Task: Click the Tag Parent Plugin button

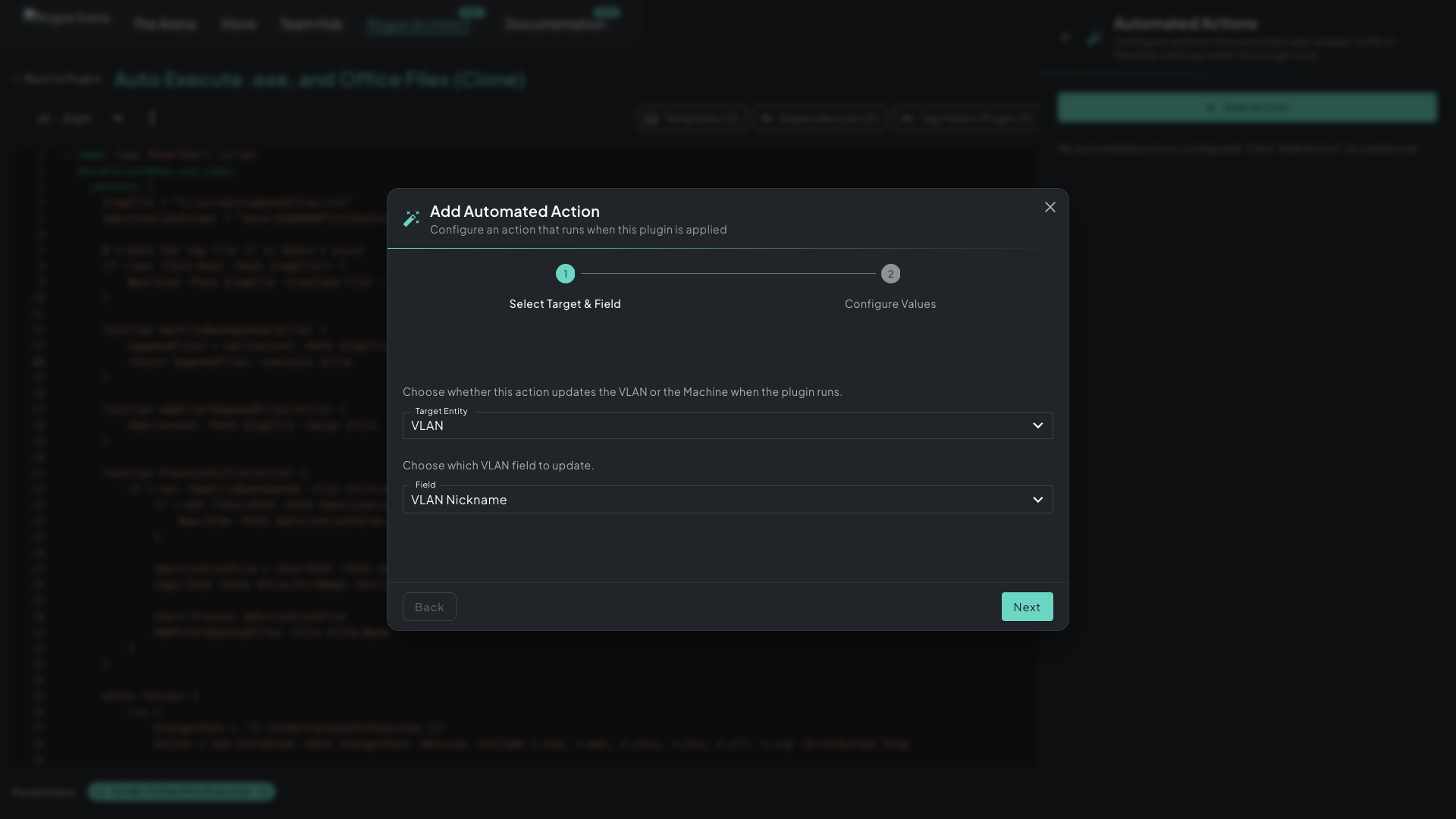Action: pos(966,118)
